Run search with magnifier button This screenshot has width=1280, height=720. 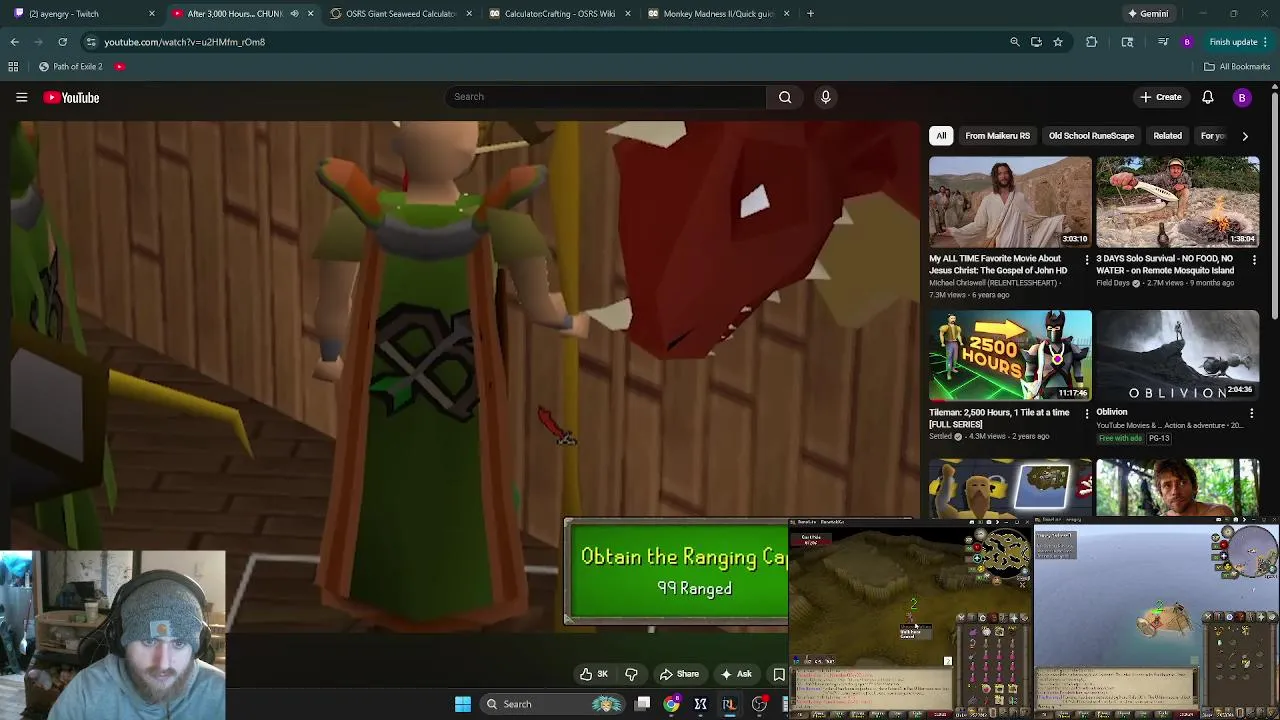point(785,97)
